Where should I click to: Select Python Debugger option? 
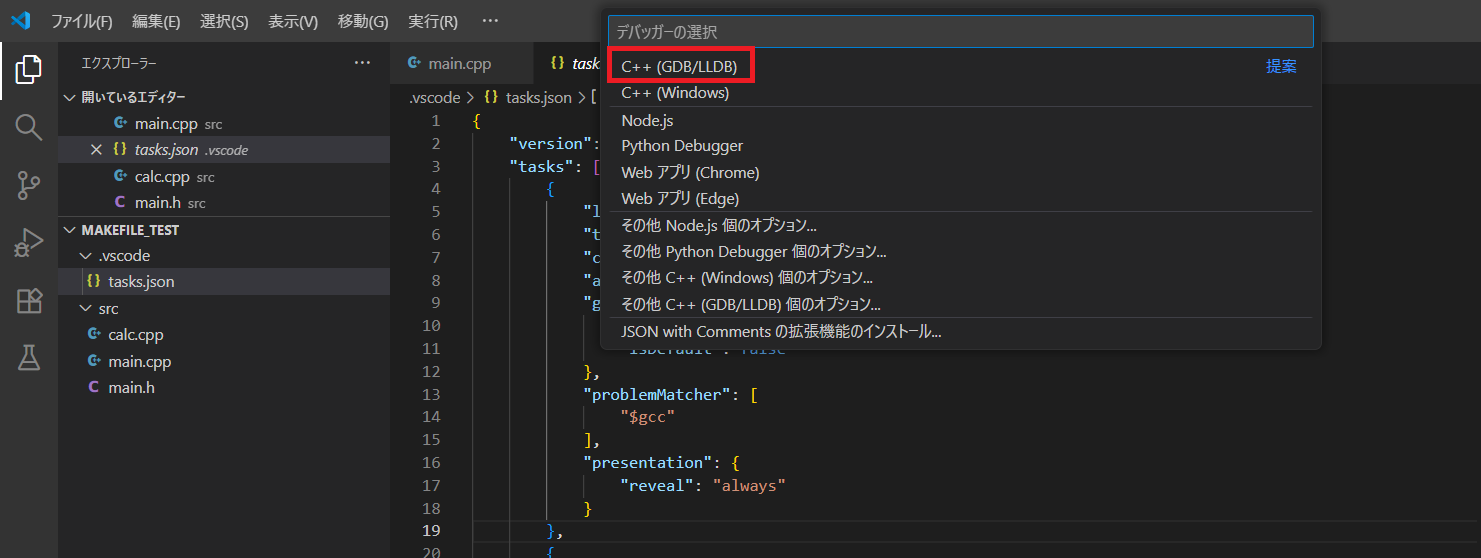click(x=960, y=146)
